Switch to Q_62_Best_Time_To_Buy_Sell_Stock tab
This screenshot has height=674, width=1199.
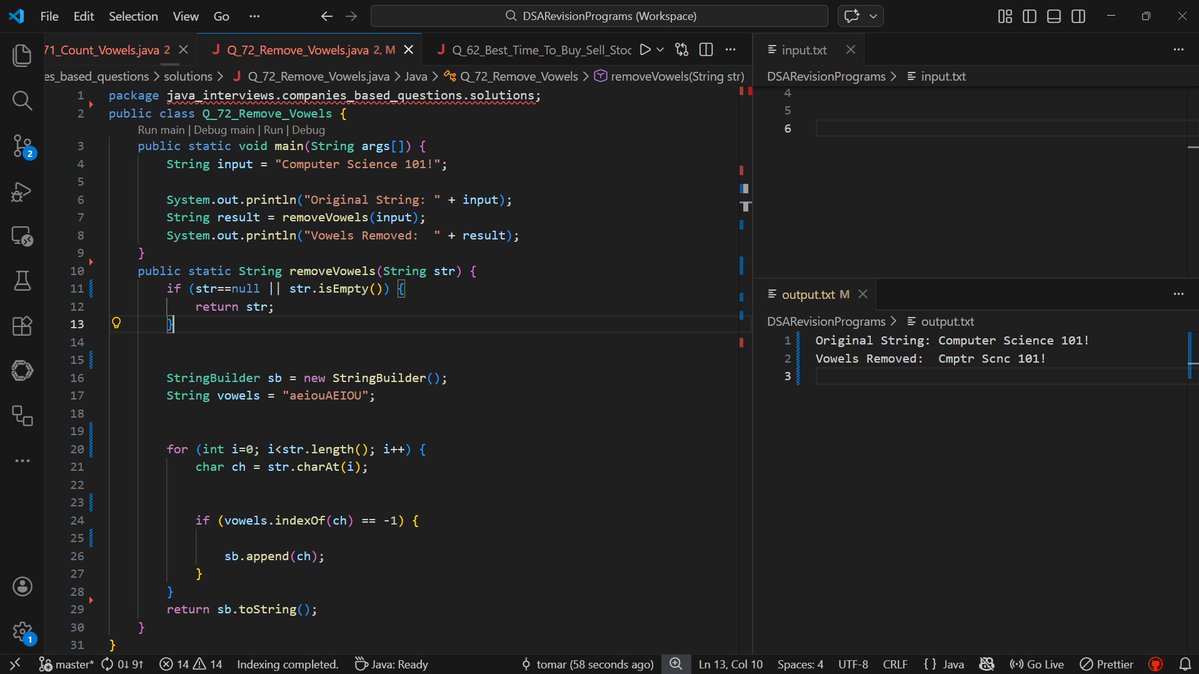(x=541, y=50)
